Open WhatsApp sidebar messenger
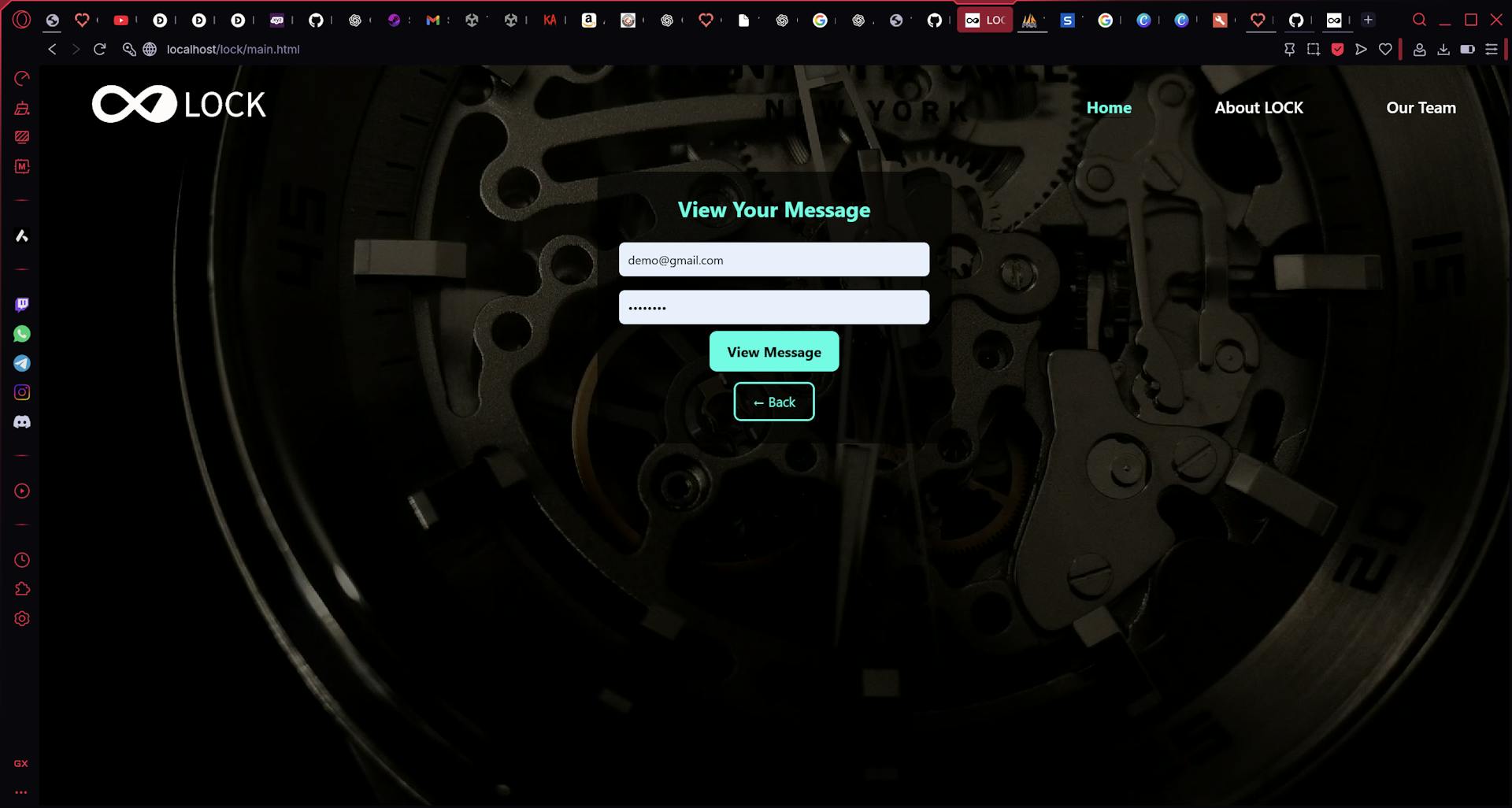The image size is (1512, 808). (22, 334)
